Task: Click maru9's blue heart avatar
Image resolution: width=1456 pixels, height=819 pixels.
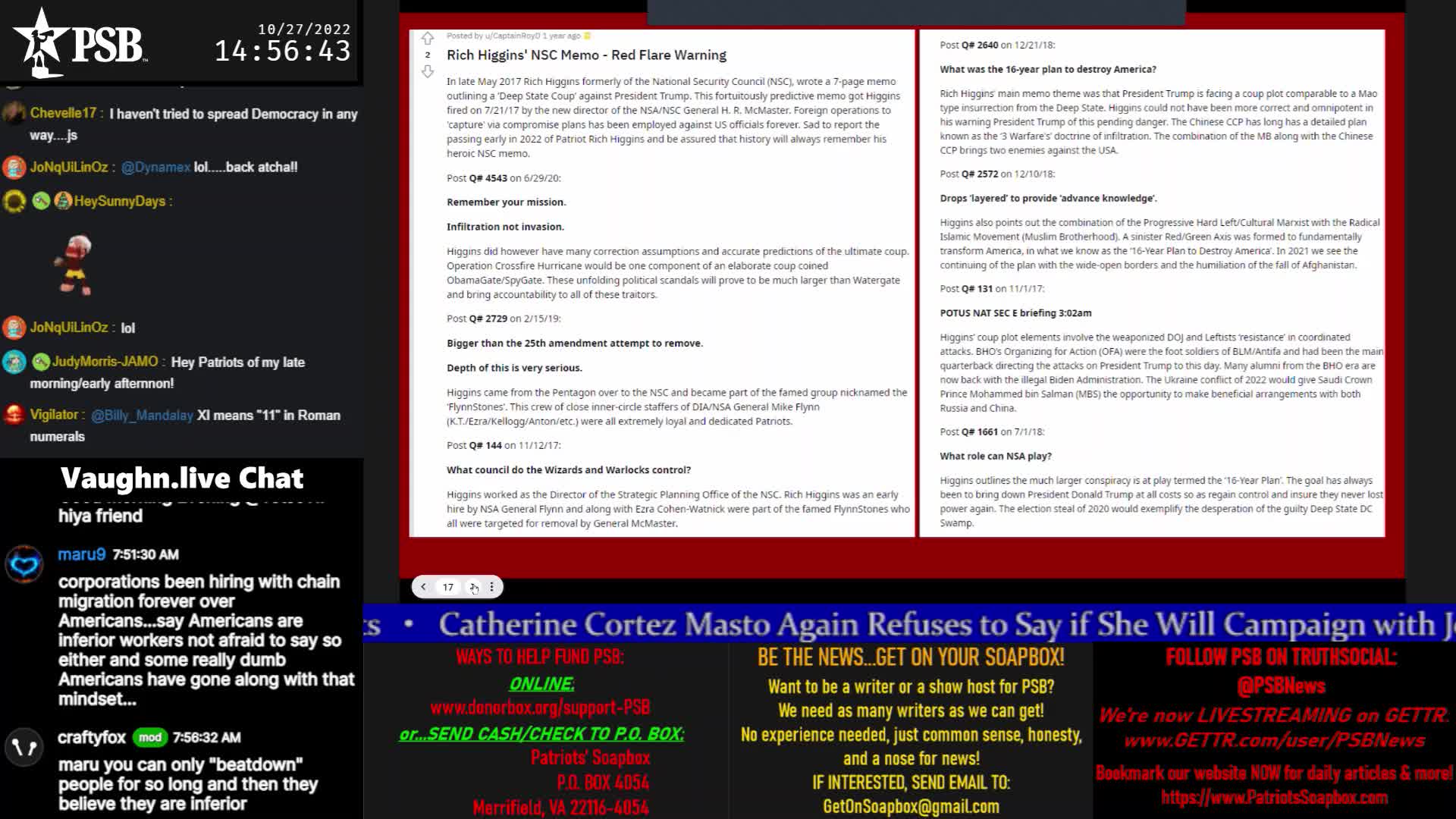Action: [x=24, y=565]
